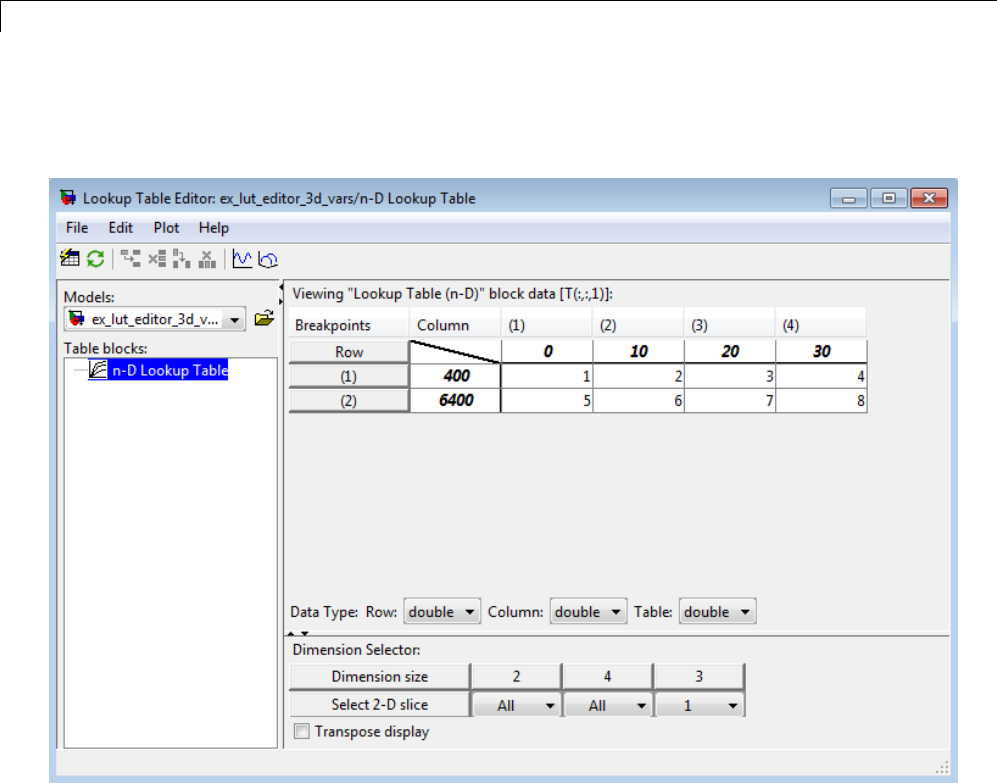Click the table data cell with value 8
This screenshot has height=783, width=997.
click(822, 401)
